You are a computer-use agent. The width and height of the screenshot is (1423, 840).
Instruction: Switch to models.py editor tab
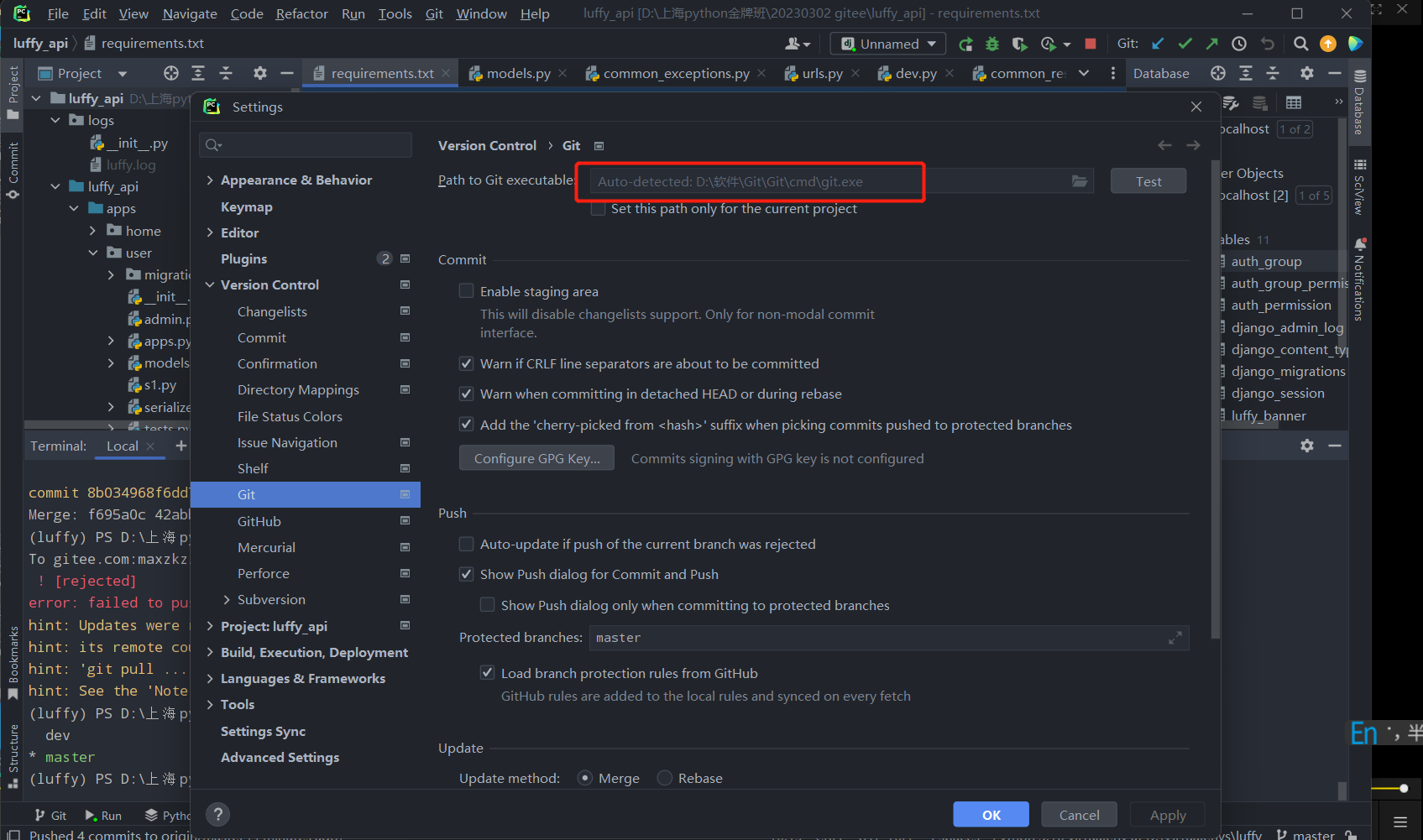pos(518,73)
